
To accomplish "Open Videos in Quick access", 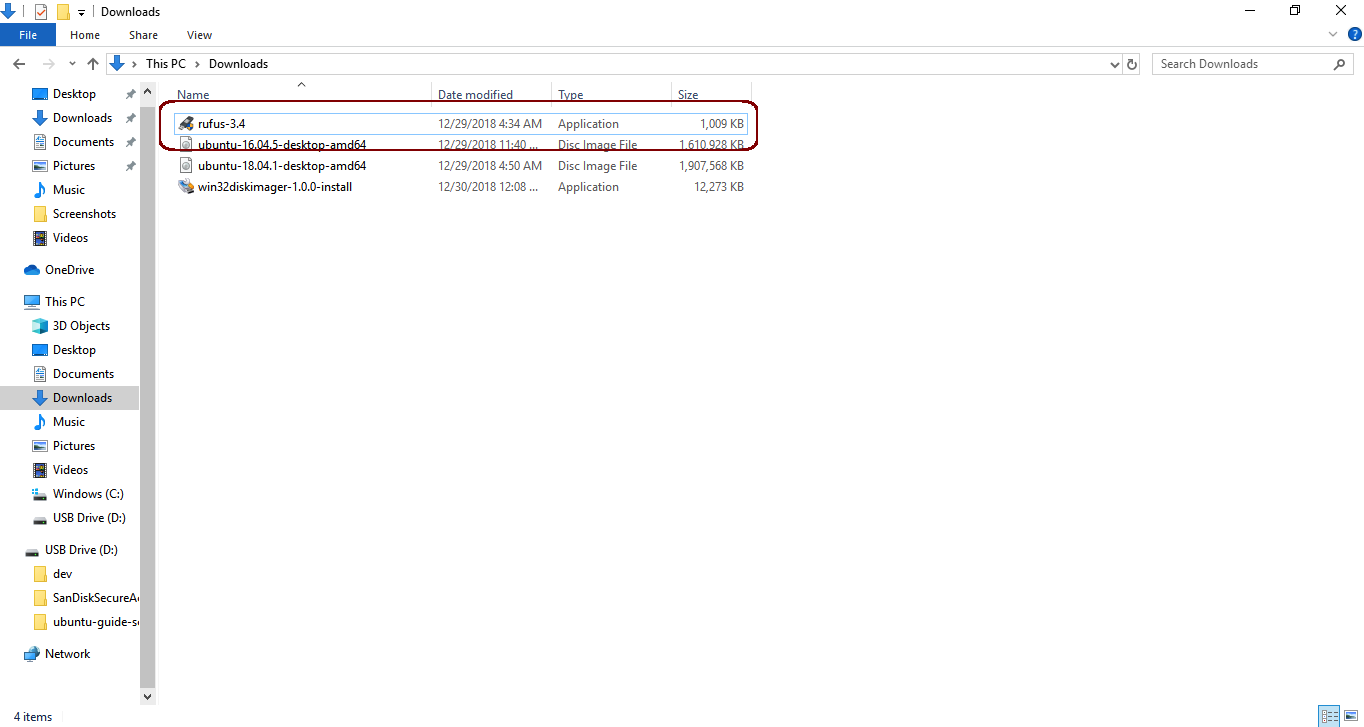I will pos(70,238).
